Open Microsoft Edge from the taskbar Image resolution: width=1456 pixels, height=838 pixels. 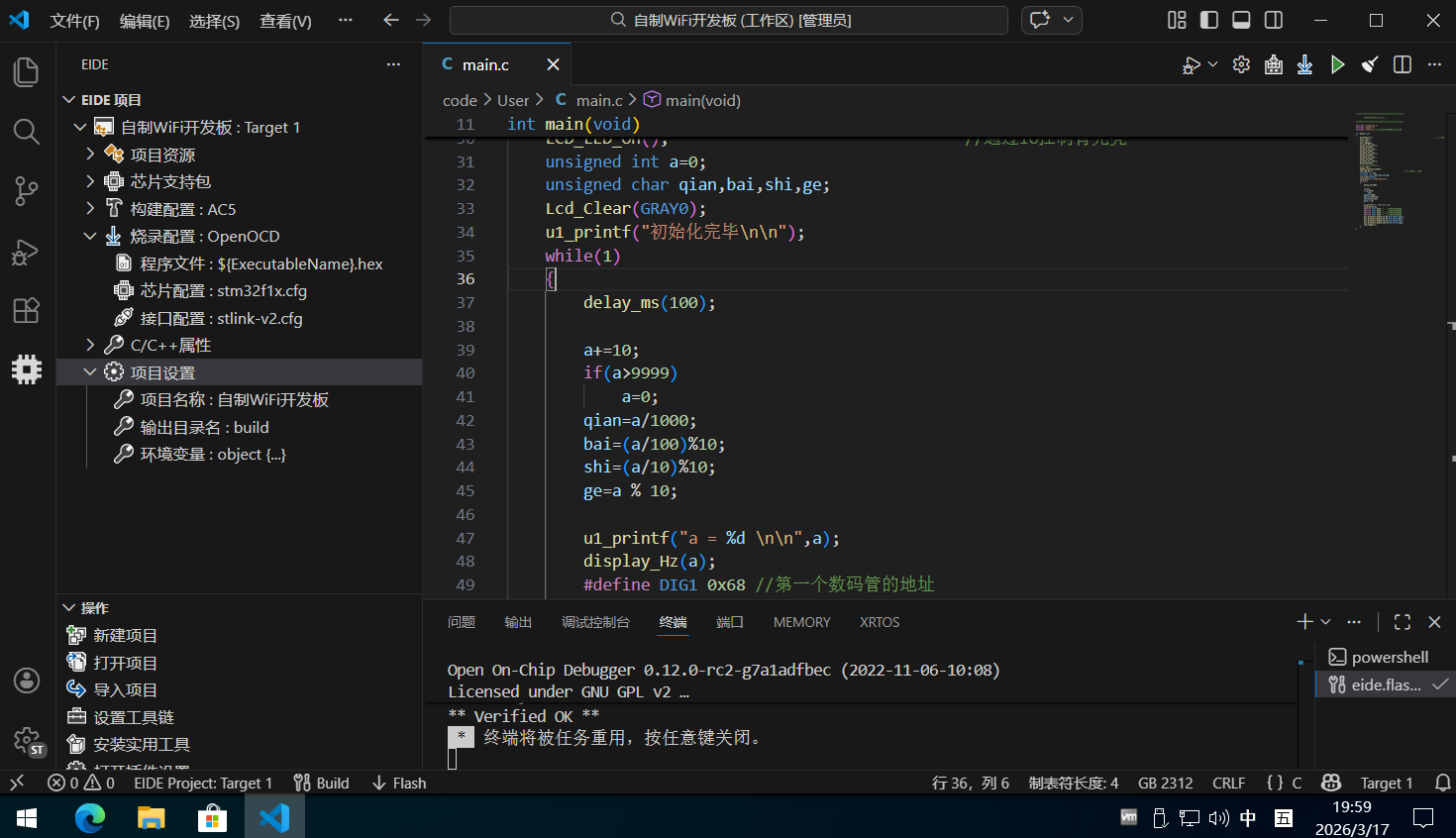[90, 817]
